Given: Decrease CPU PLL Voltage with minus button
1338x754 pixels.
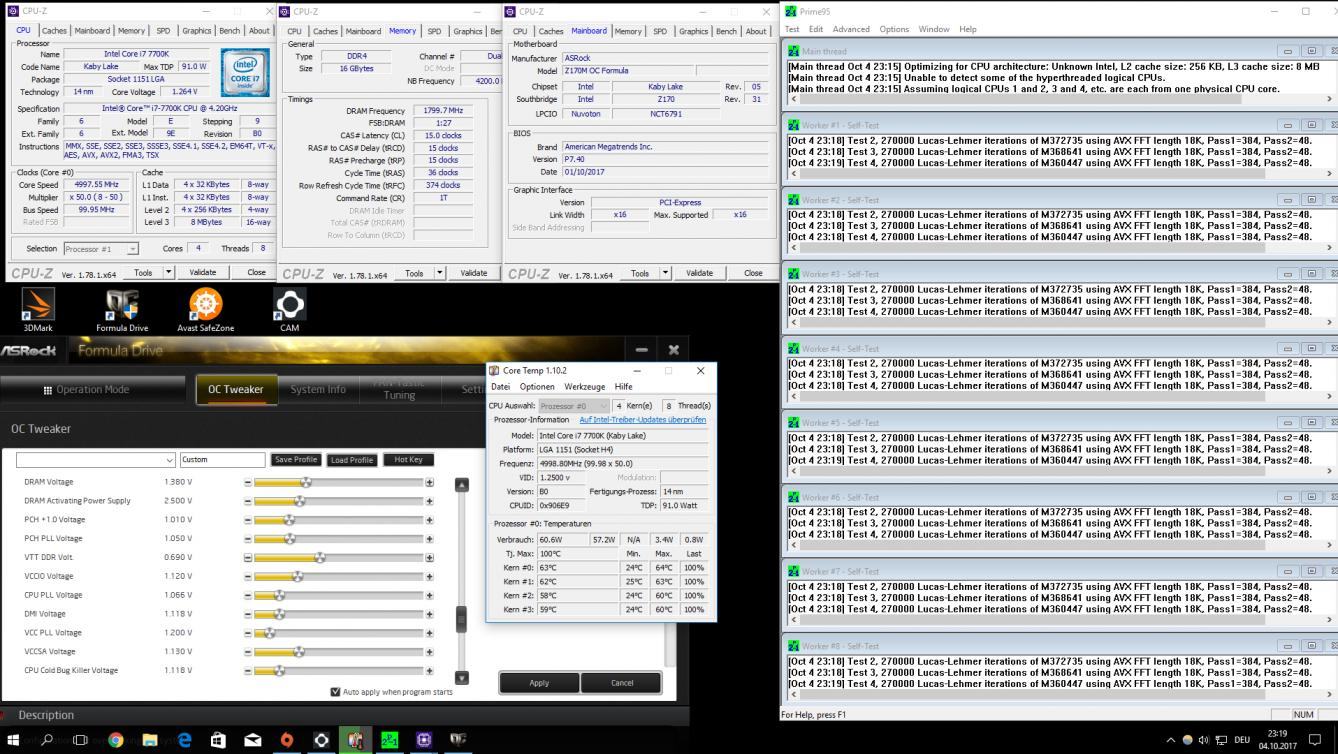Looking at the screenshot, I should coord(248,595).
